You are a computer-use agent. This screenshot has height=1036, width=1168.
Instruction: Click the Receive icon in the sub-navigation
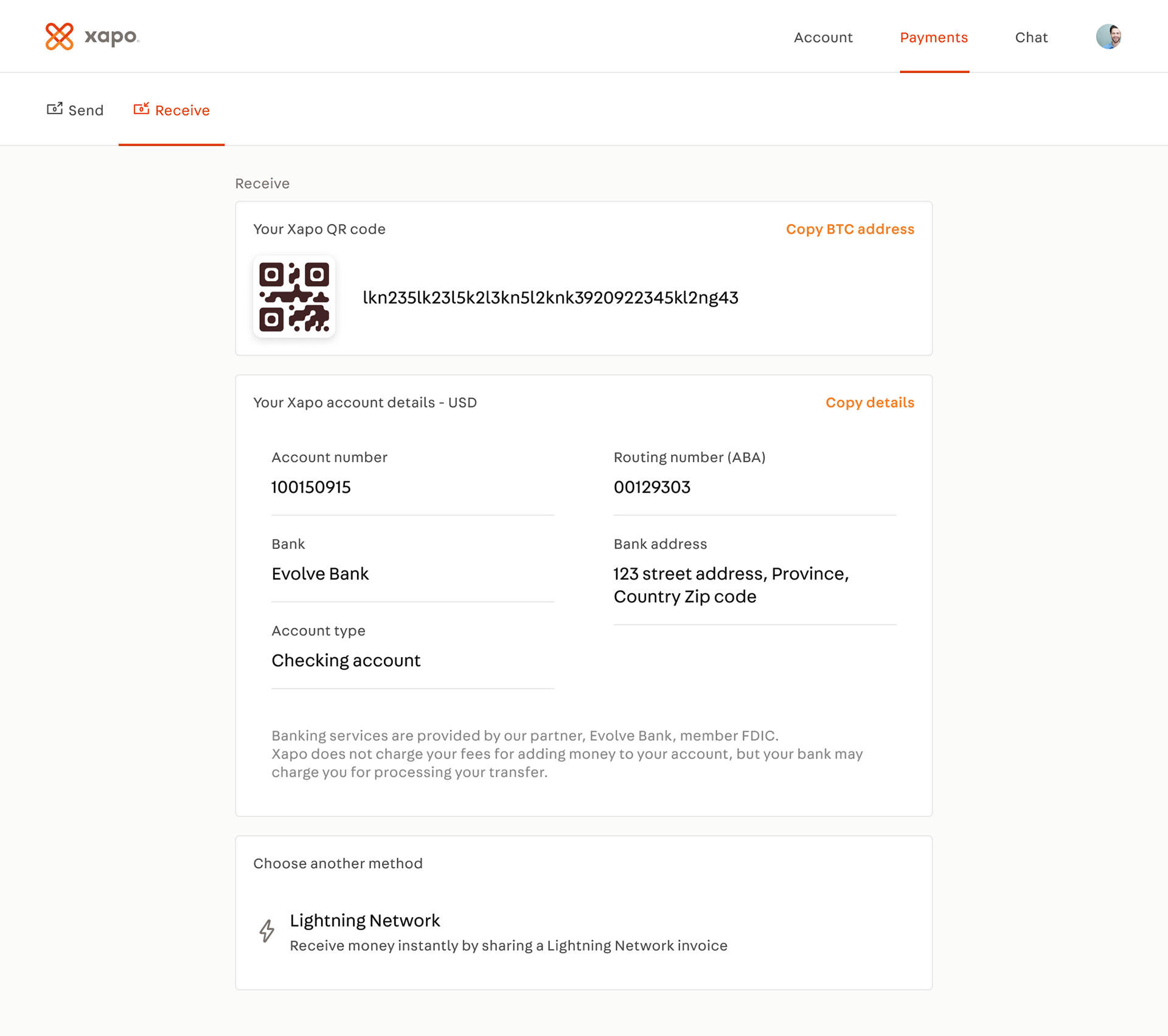coord(141,109)
